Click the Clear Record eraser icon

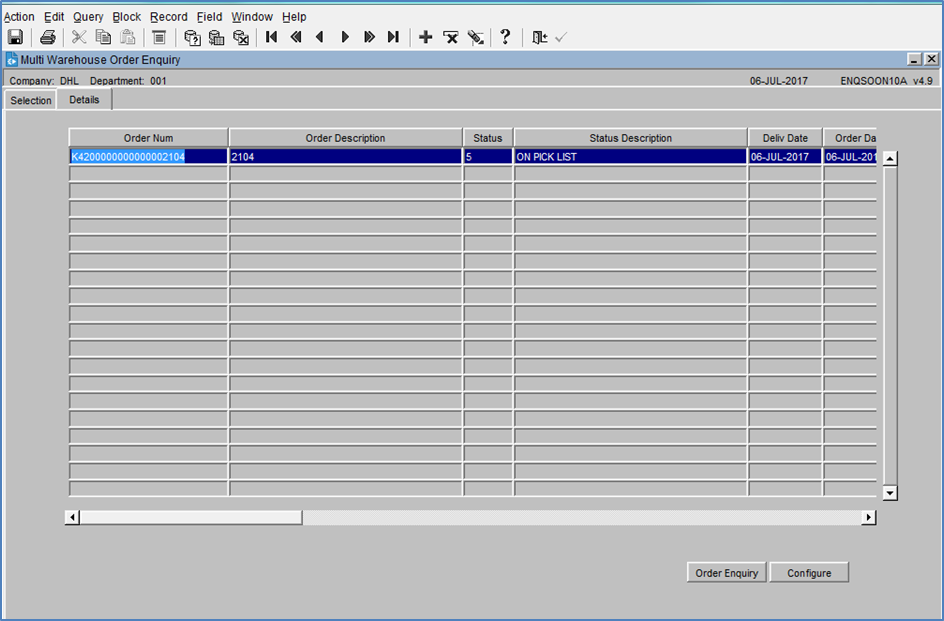[x=476, y=37]
